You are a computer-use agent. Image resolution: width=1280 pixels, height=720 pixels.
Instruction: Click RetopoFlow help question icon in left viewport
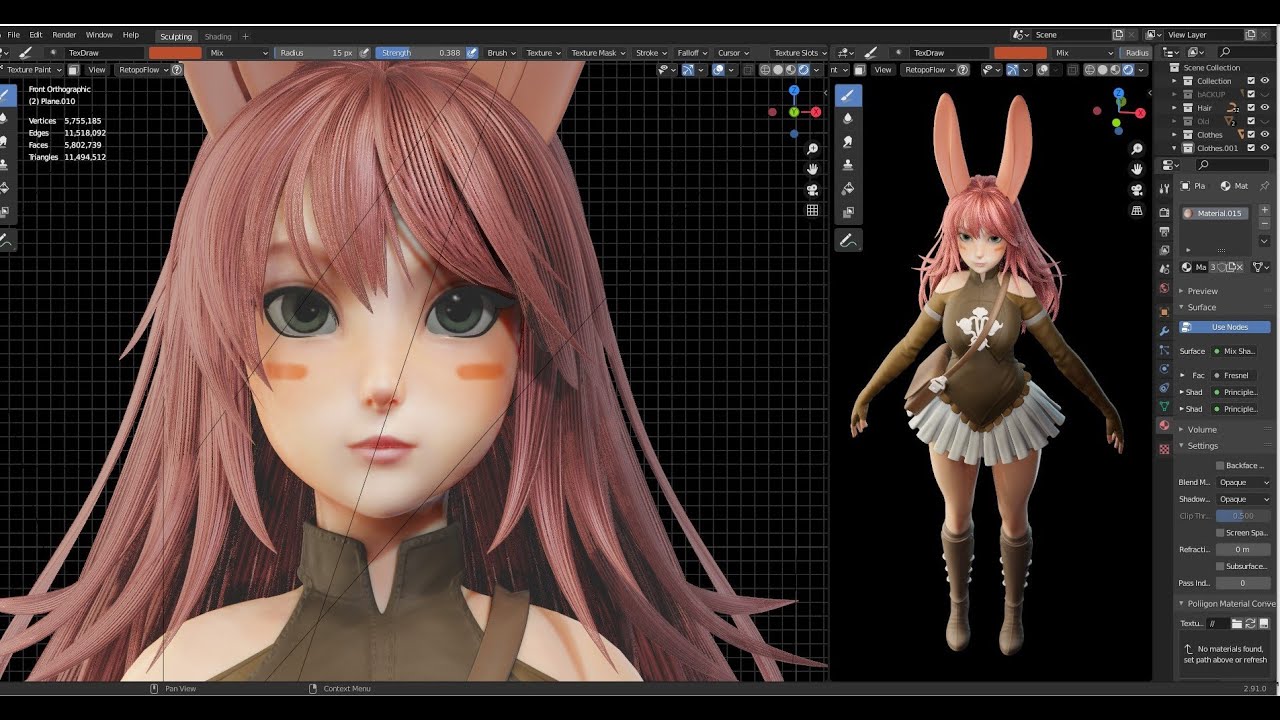pyautogui.click(x=177, y=70)
